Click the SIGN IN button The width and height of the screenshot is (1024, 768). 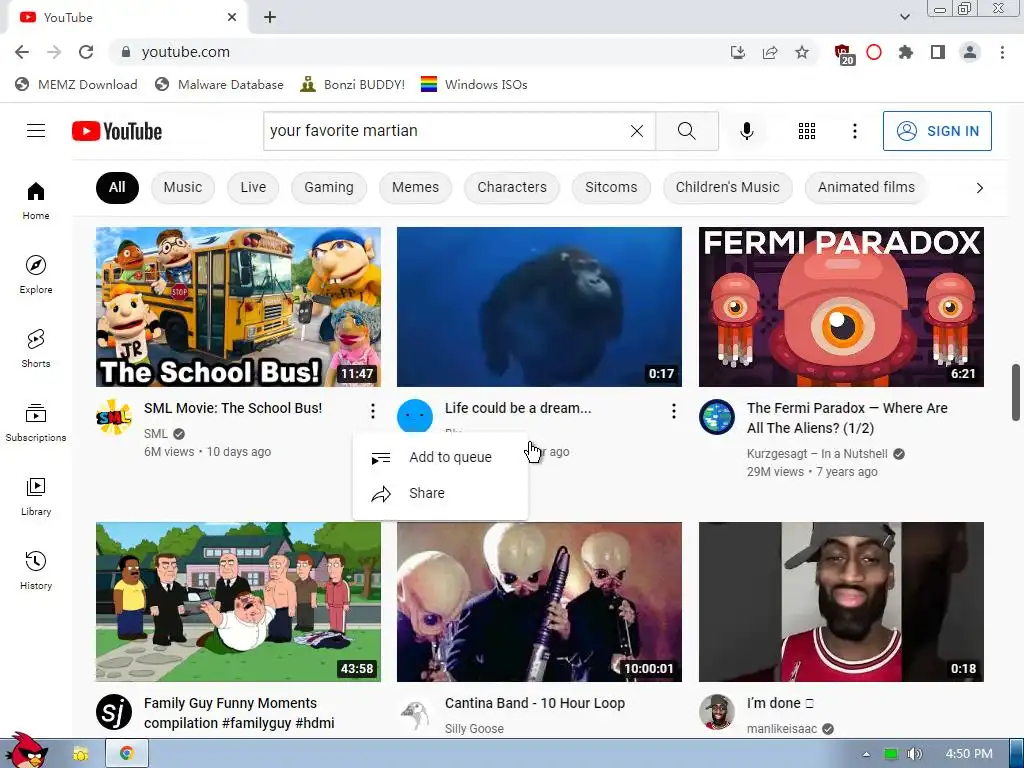[937, 131]
